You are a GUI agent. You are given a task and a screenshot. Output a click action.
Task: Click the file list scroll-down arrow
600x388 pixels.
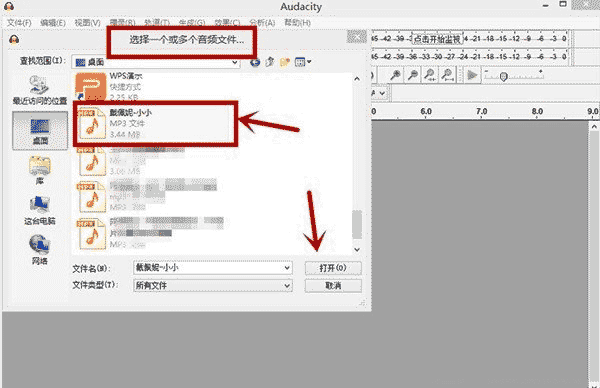tap(357, 249)
